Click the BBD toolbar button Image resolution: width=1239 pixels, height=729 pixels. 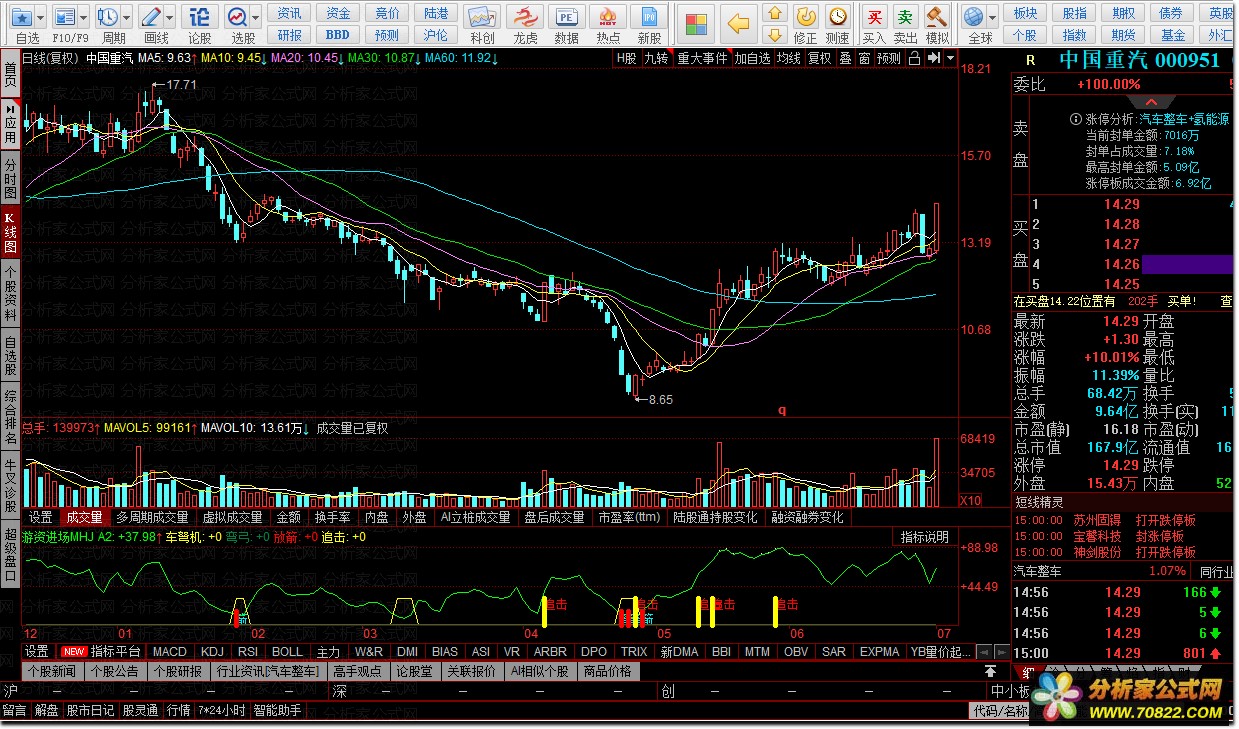tap(338, 34)
